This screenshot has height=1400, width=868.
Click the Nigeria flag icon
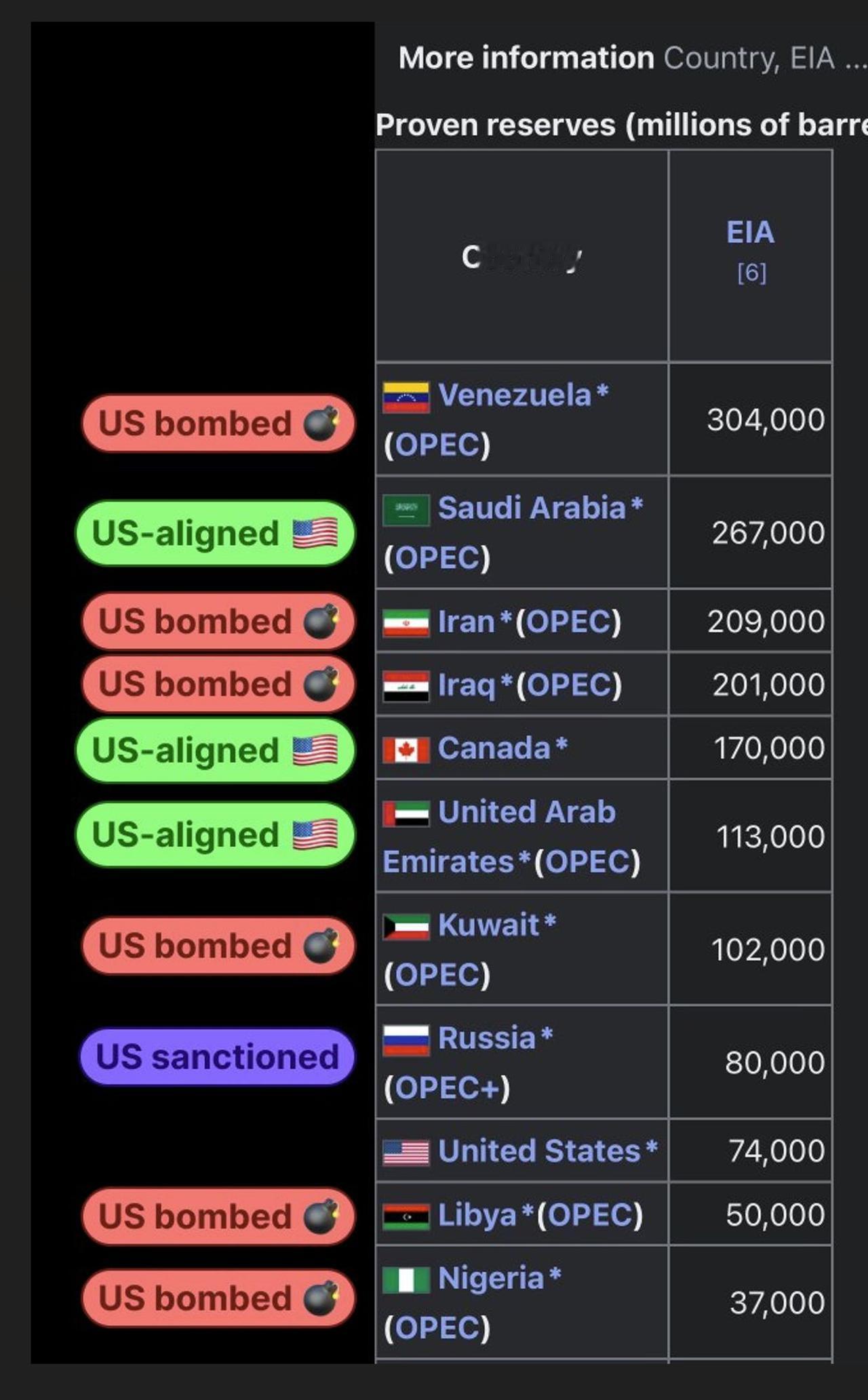click(x=406, y=1279)
